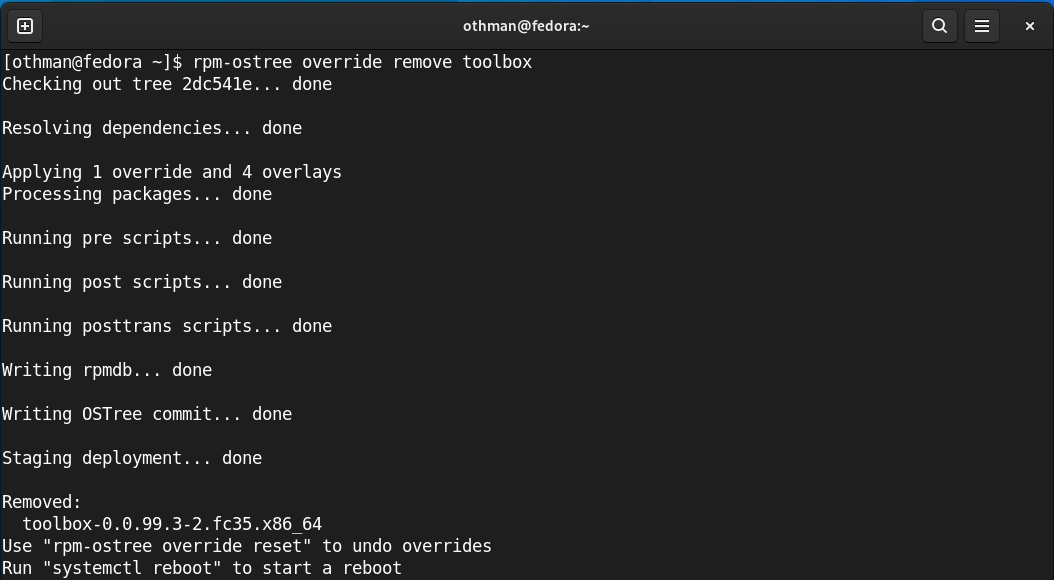Close the terminal window

1029,26
